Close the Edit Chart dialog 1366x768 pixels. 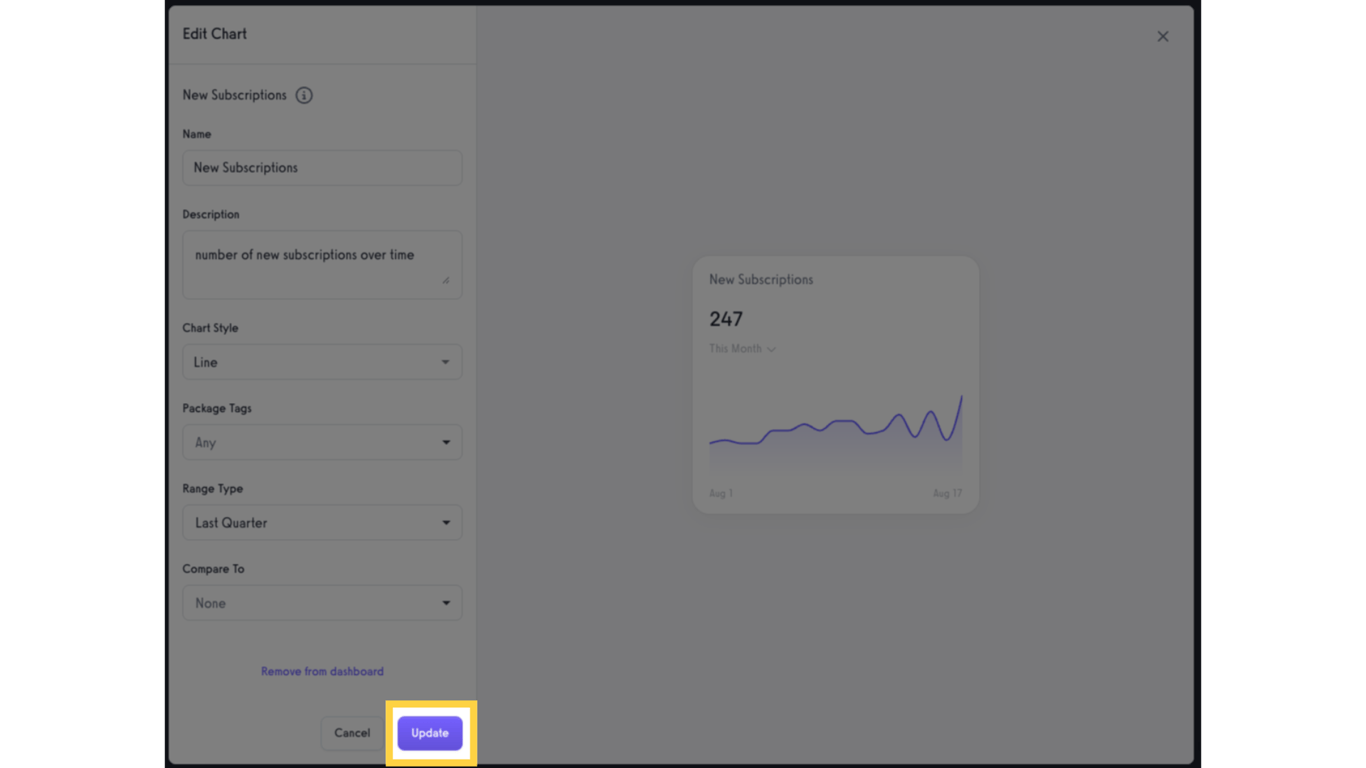(1162, 36)
